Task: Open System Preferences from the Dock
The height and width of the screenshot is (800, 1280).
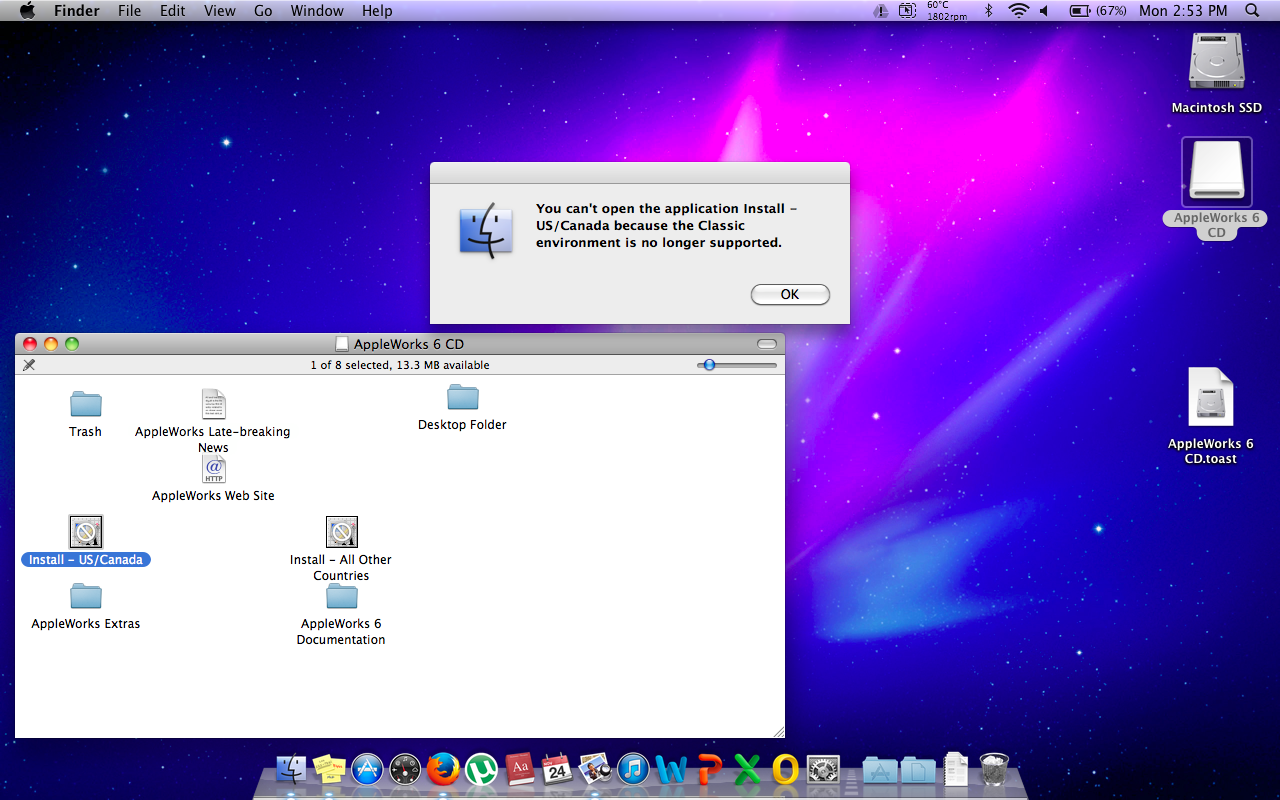Action: [x=823, y=769]
